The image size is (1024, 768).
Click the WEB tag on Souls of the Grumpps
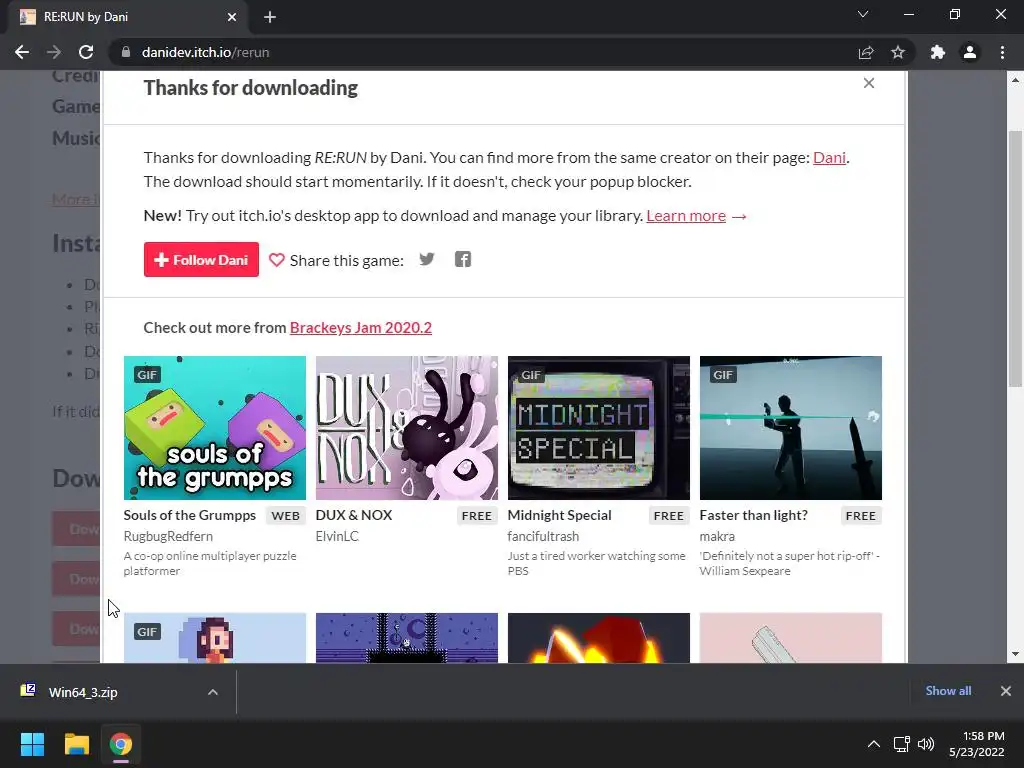click(x=285, y=515)
